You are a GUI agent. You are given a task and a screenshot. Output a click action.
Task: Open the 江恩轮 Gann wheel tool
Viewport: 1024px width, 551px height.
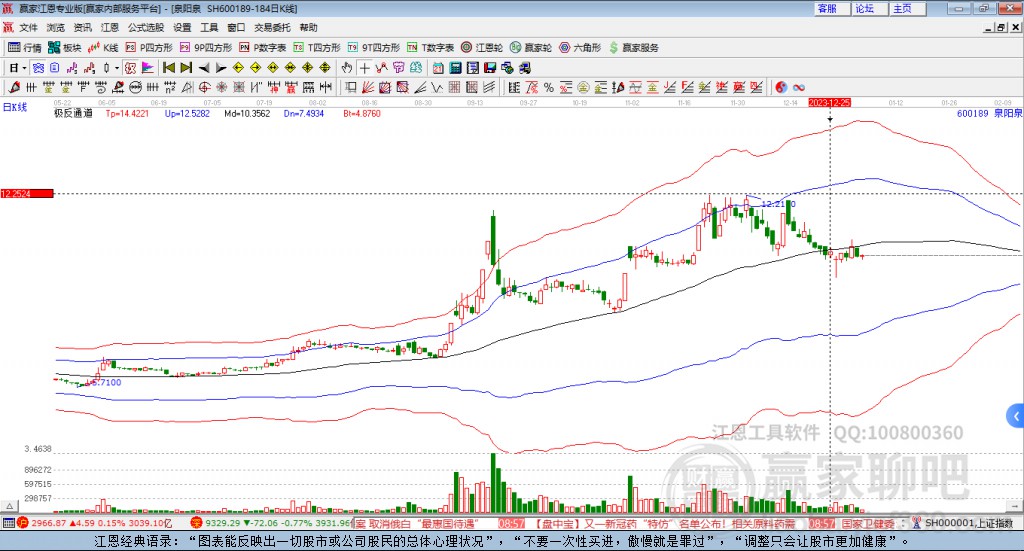coord(482,48)
